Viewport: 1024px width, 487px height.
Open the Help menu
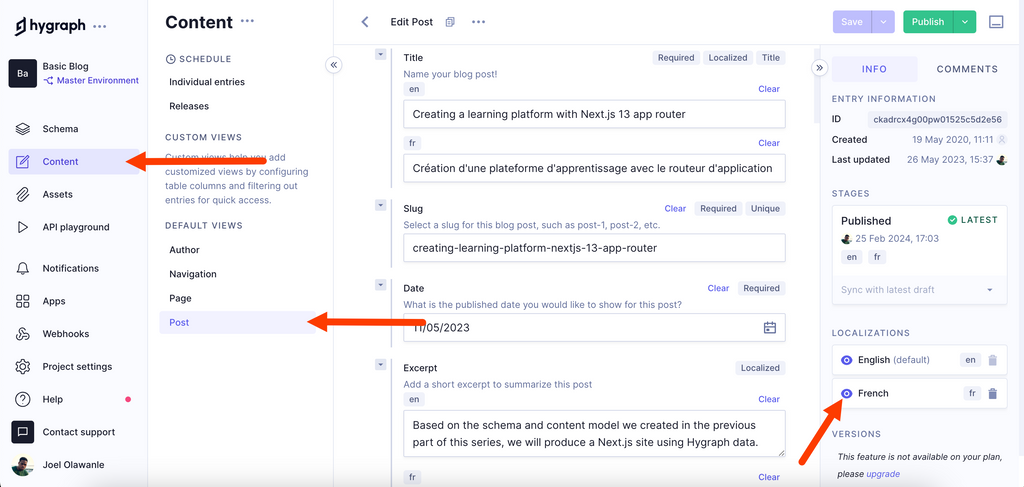coord(52,399)
